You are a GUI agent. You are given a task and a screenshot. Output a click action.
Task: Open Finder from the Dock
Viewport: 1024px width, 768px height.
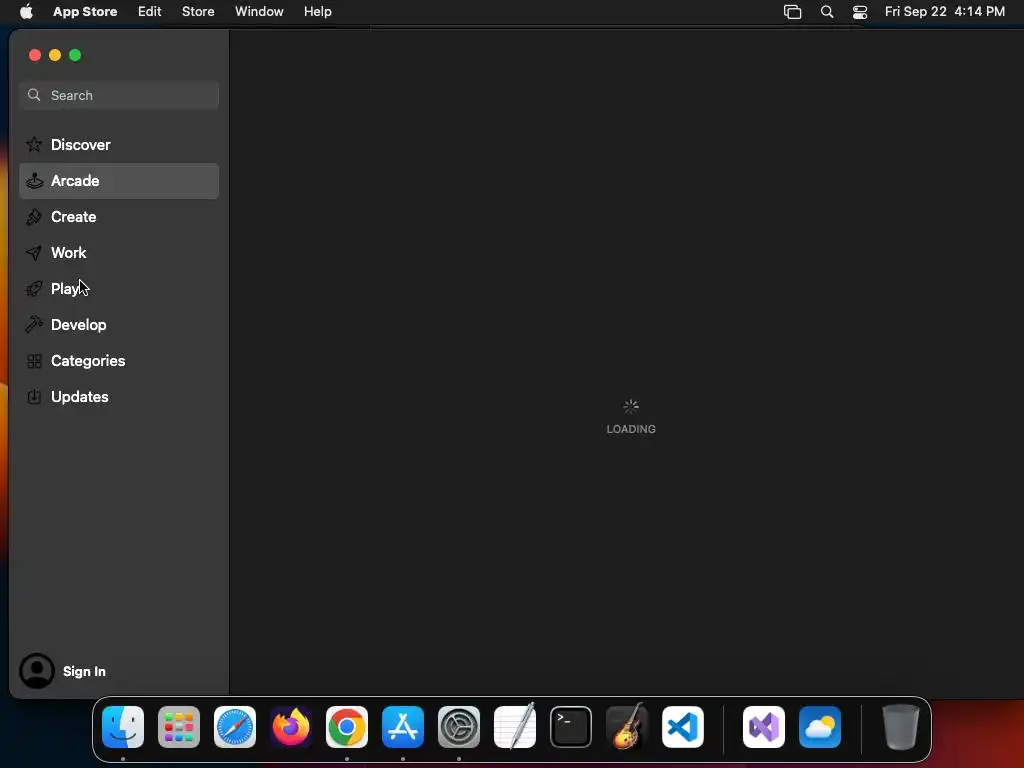point(123,727)
